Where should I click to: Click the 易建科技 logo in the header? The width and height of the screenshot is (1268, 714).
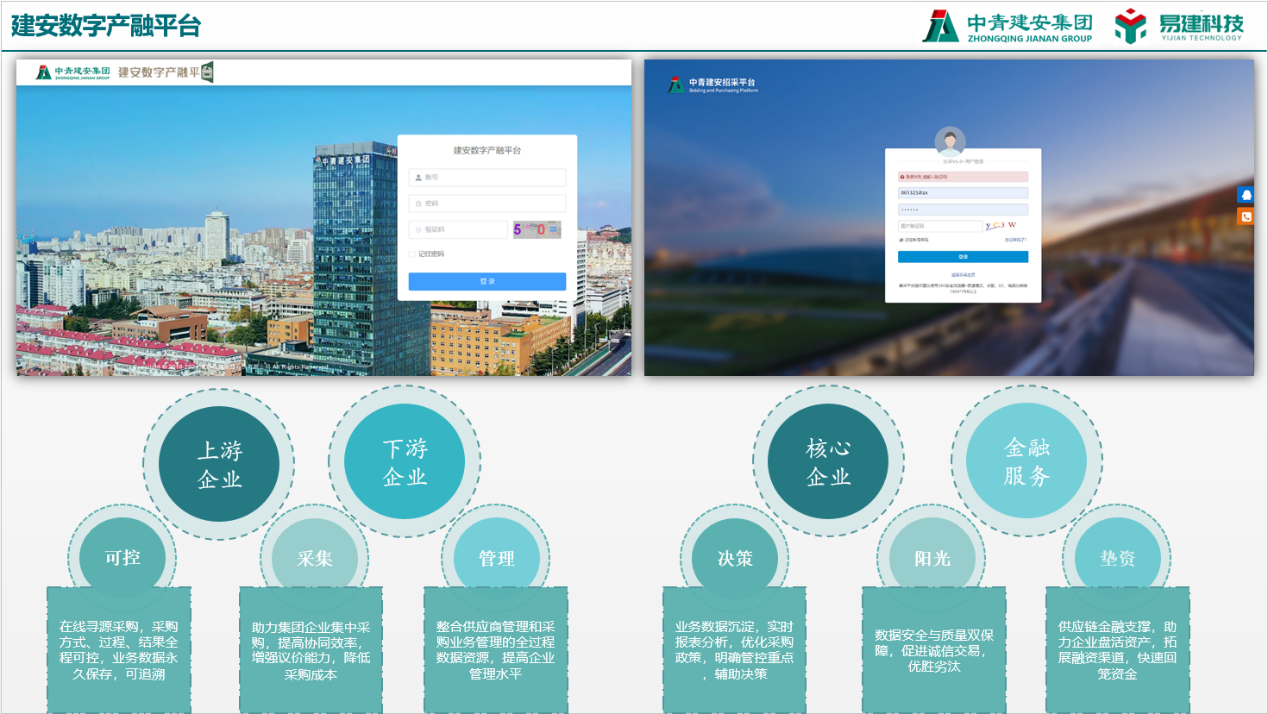(1180, 23)
